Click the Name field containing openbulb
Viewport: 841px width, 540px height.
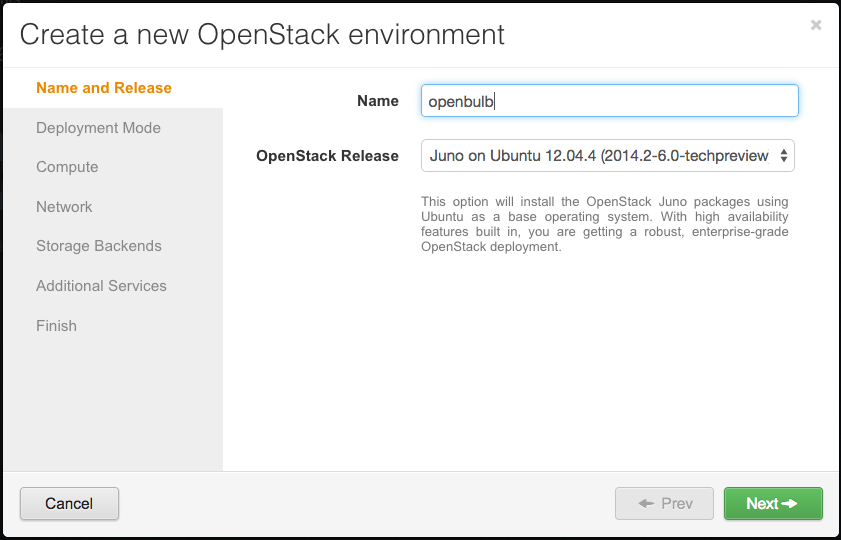610,100
